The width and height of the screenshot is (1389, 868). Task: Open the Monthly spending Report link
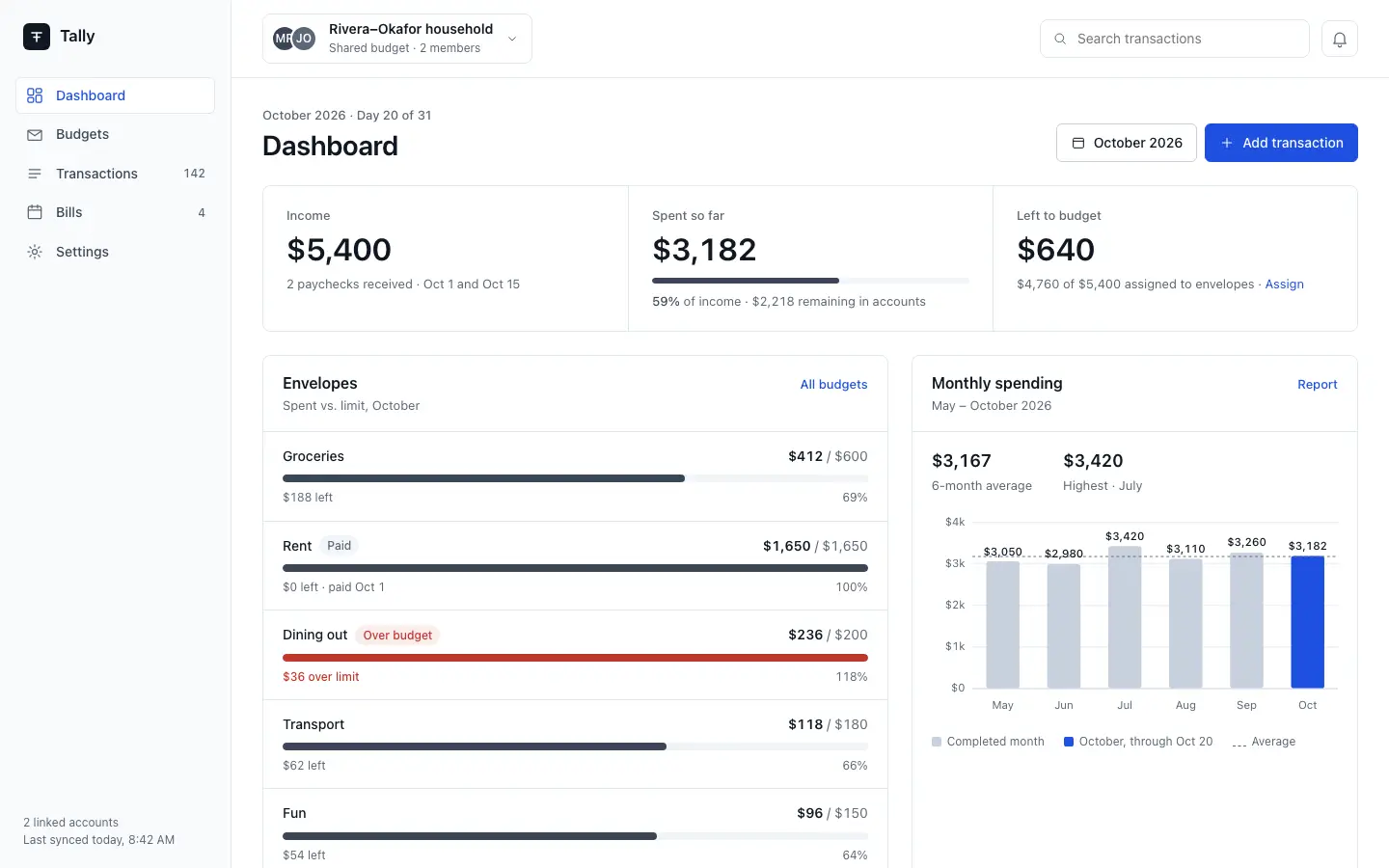pyautogui.click(x=1317, y=385)
